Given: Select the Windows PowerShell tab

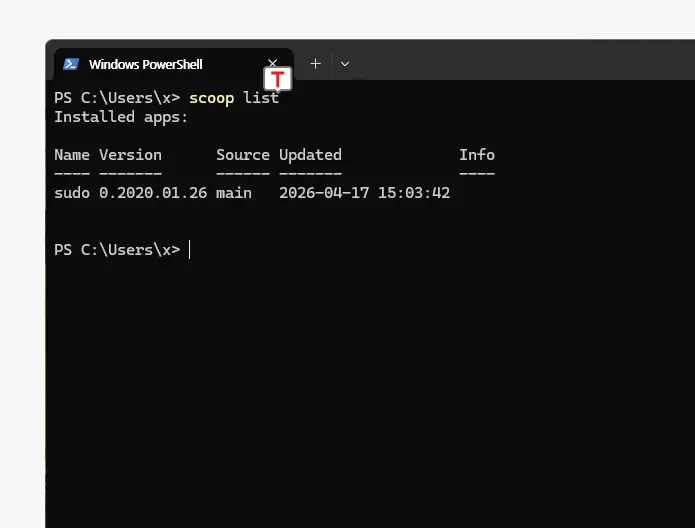Looking at the screenshot, I should click(x=146, y=64).
